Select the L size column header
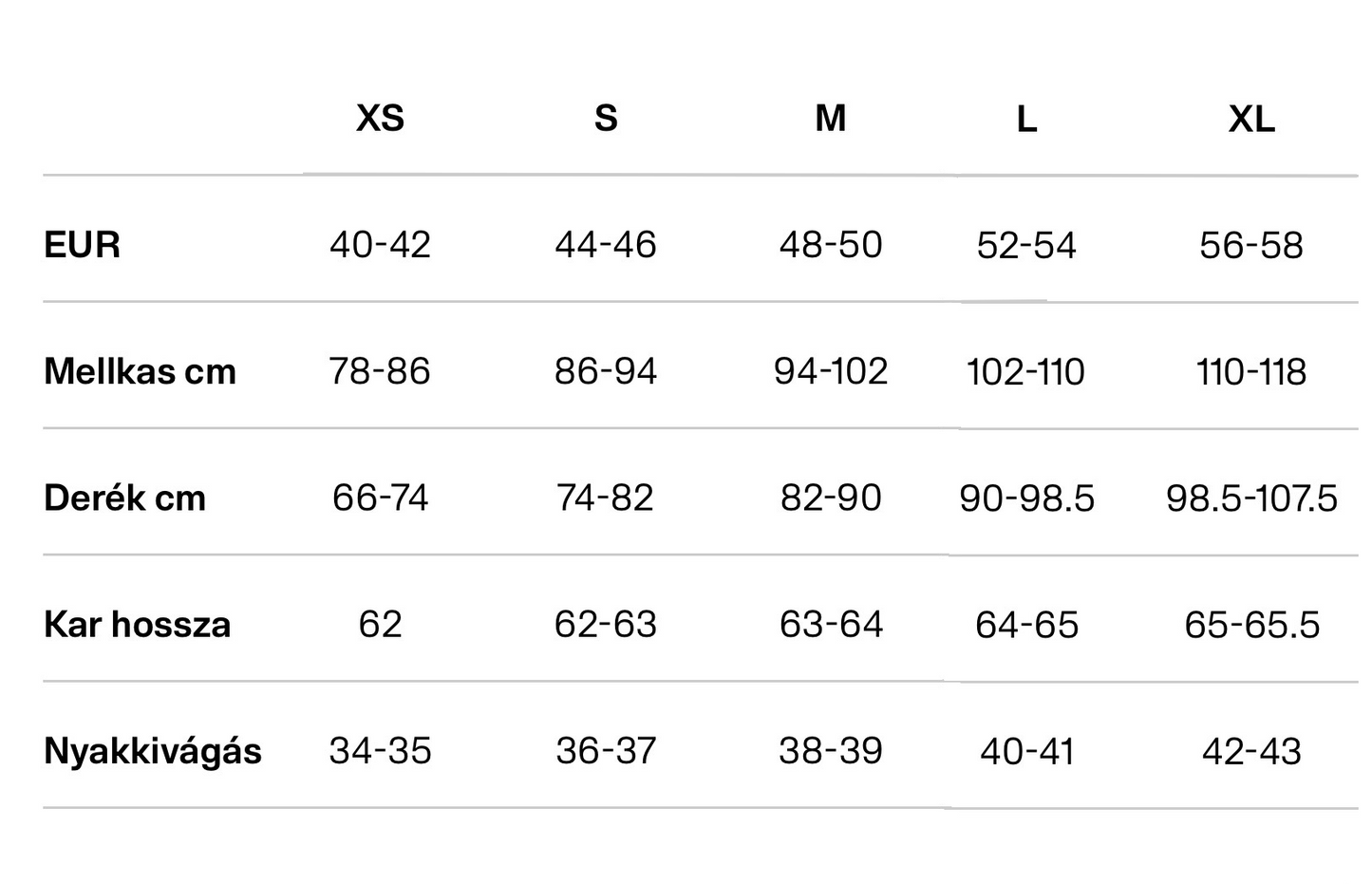The height and width of the screenshot is (884, 1372). (x=1026, y=120)
